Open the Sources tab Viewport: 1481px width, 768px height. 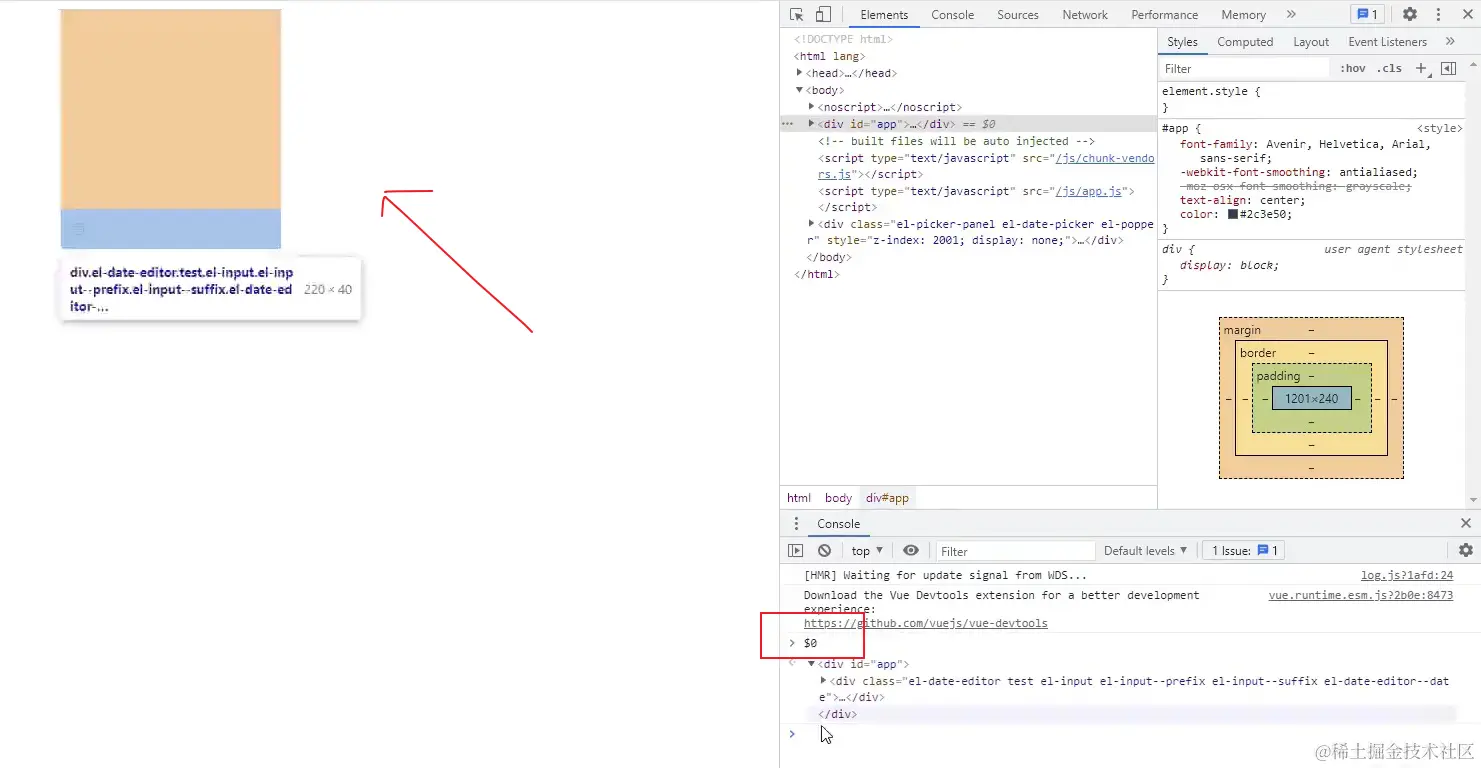(x=1018, y=15)
